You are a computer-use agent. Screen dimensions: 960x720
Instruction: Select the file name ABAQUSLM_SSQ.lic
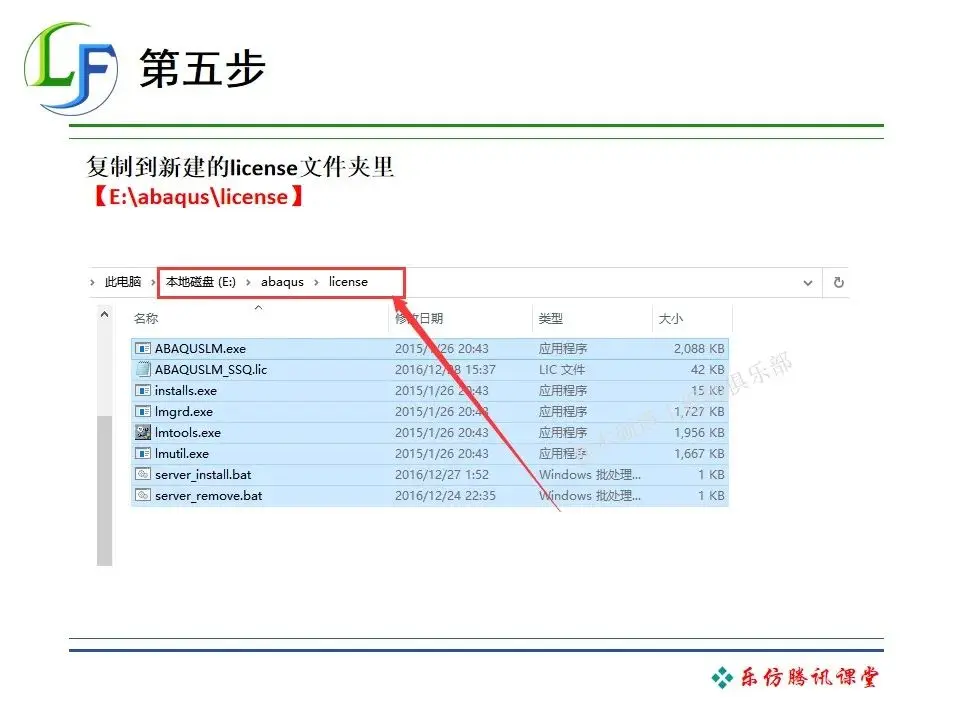pyautogui.click(x=211, y=369)
